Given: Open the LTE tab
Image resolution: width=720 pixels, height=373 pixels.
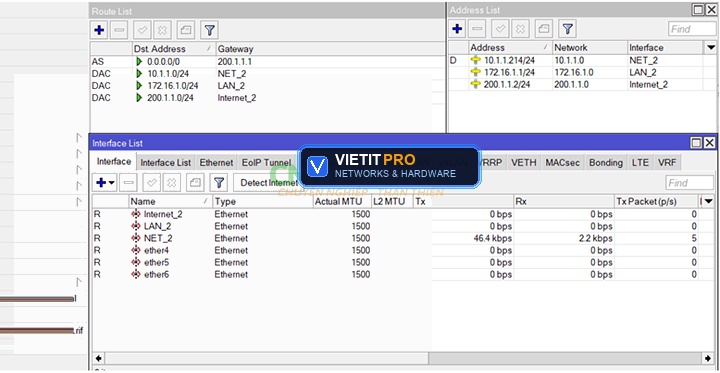Looking at the screenshot, I should (640, 163).
